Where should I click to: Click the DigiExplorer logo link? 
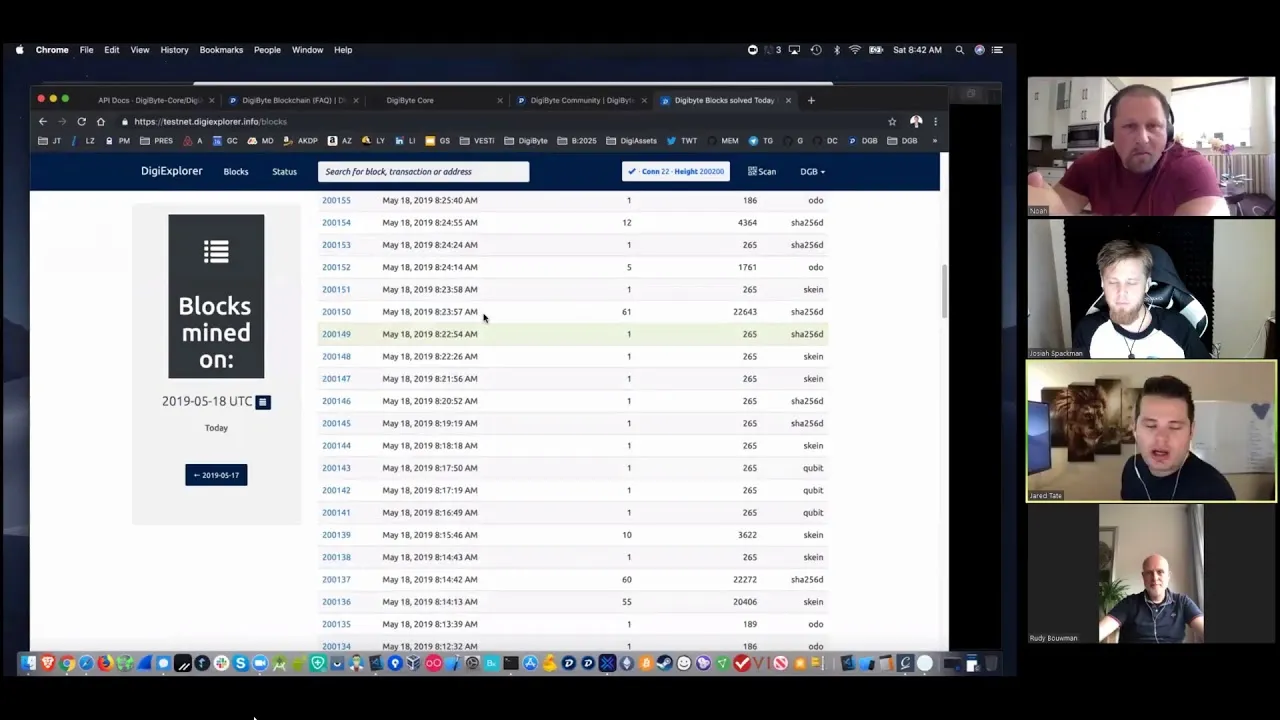click(171, 171)
